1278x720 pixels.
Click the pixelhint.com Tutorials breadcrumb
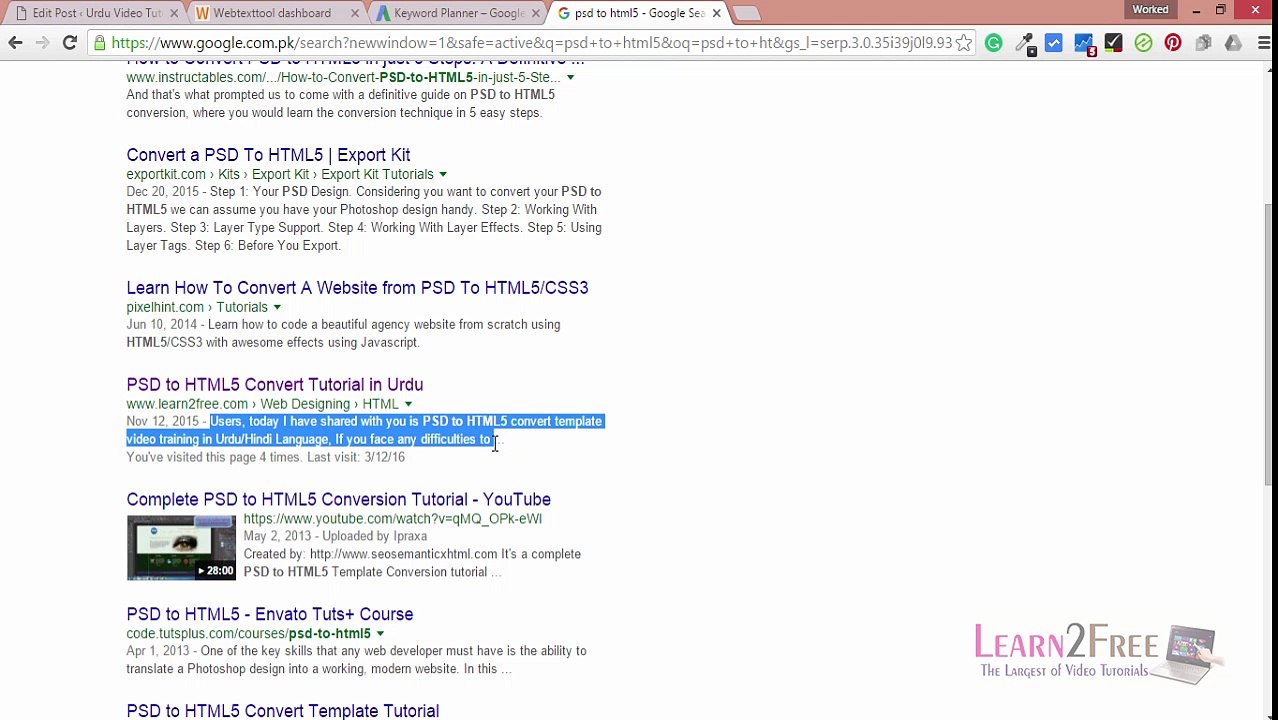pos(197,308)
